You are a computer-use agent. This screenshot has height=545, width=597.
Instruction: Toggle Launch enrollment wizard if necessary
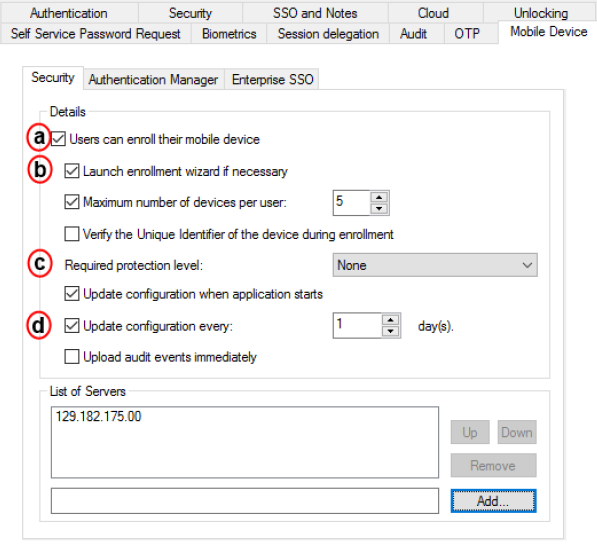point(72,171)
